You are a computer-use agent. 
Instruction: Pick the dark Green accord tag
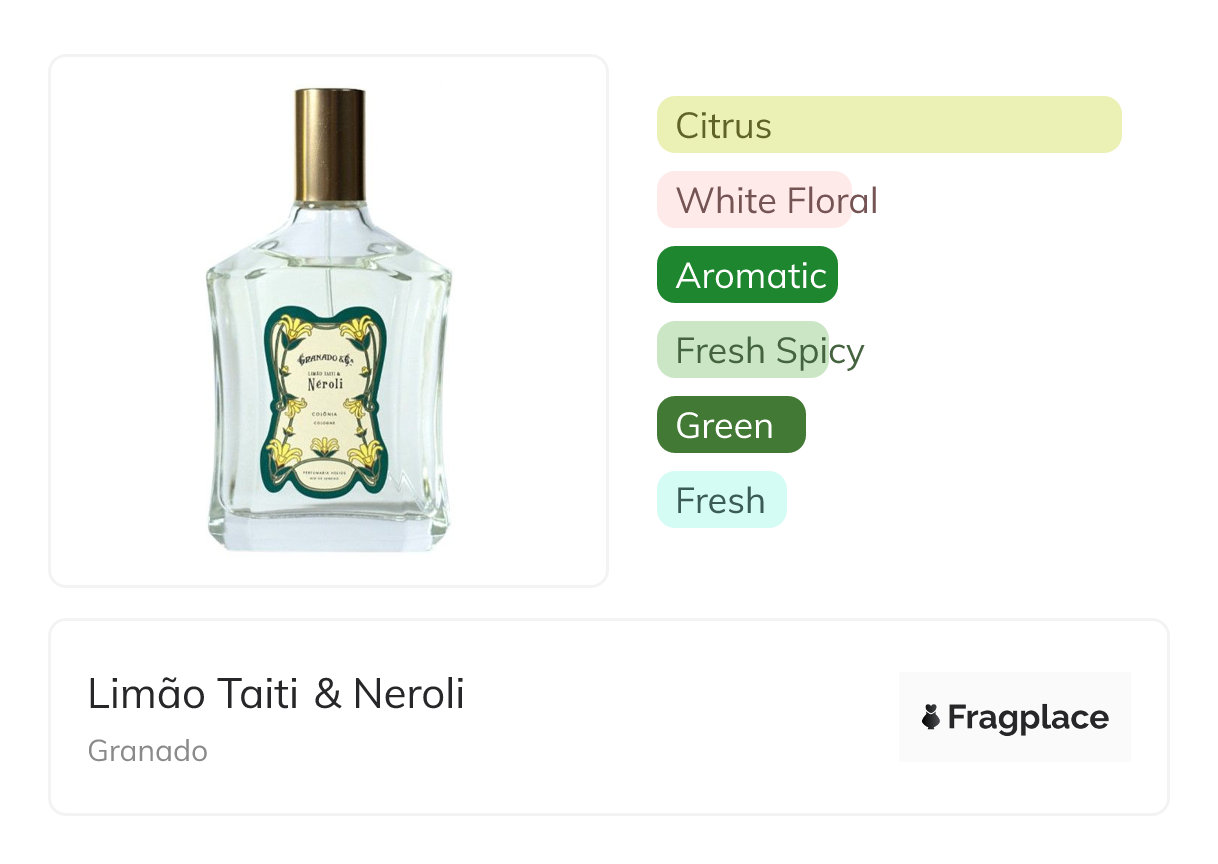pyautogui.click(x=731, y=425)
